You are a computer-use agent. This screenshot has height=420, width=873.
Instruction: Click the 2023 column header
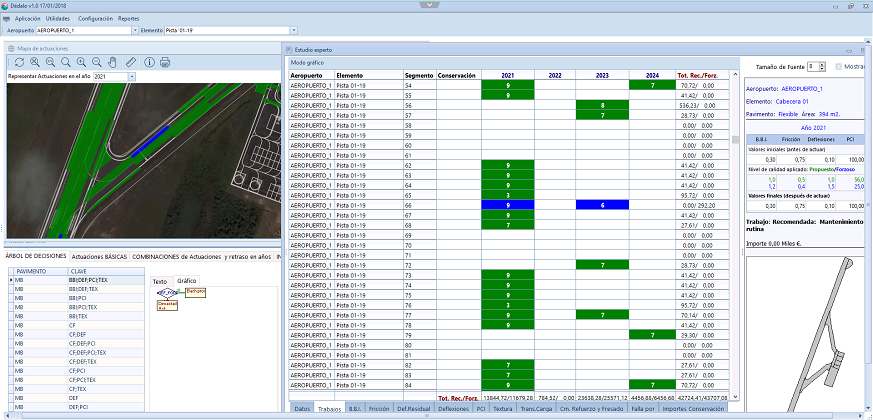point(602,75)
